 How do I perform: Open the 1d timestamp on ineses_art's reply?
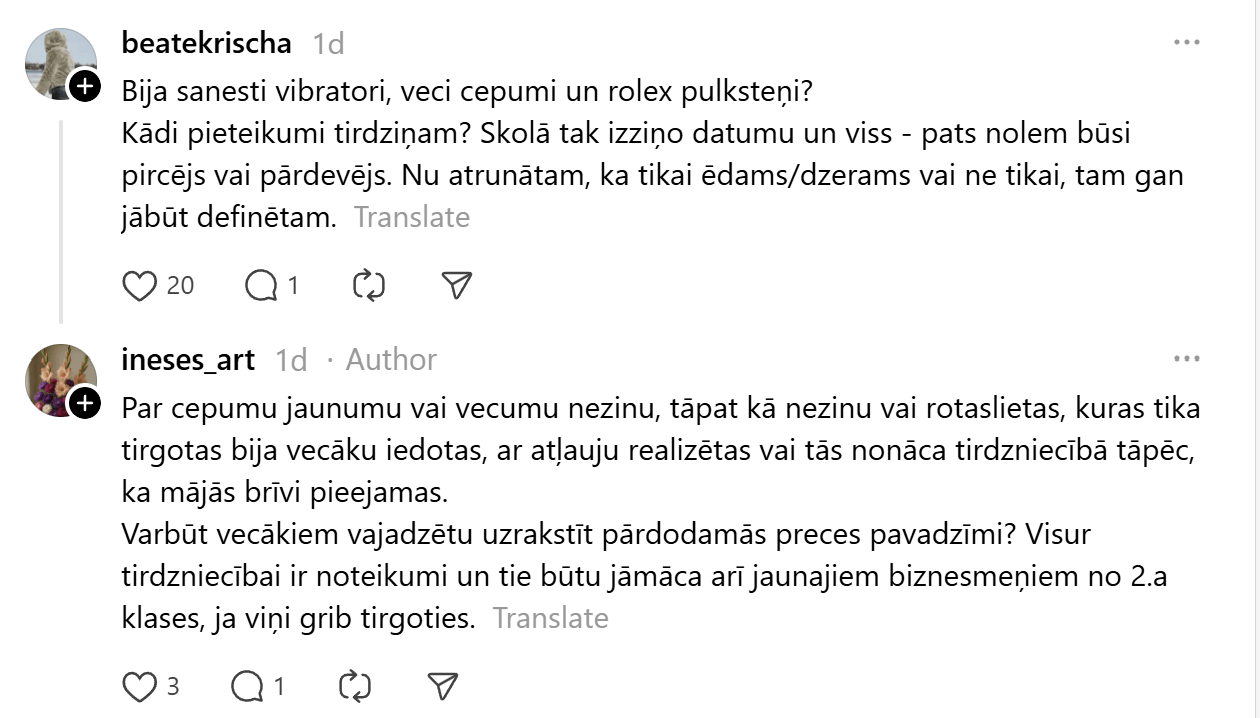[291, 360]
